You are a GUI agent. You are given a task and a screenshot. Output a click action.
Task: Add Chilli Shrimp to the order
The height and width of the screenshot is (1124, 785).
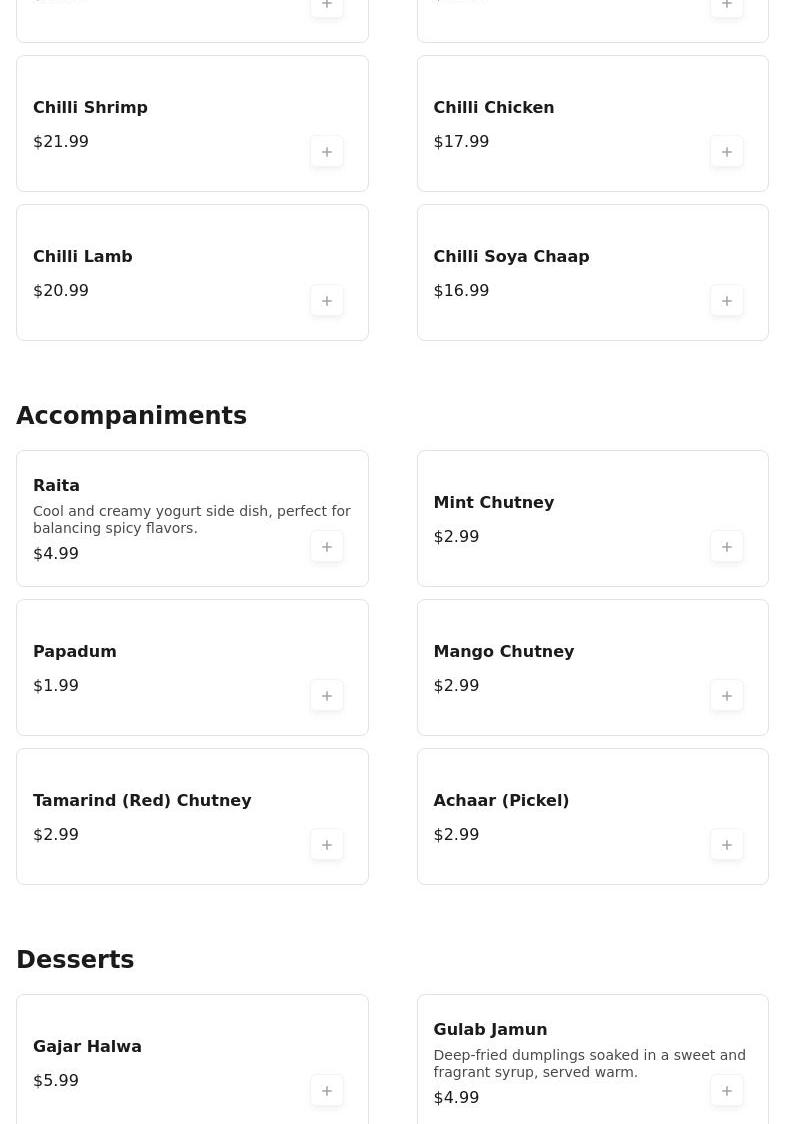click(327, 152)
